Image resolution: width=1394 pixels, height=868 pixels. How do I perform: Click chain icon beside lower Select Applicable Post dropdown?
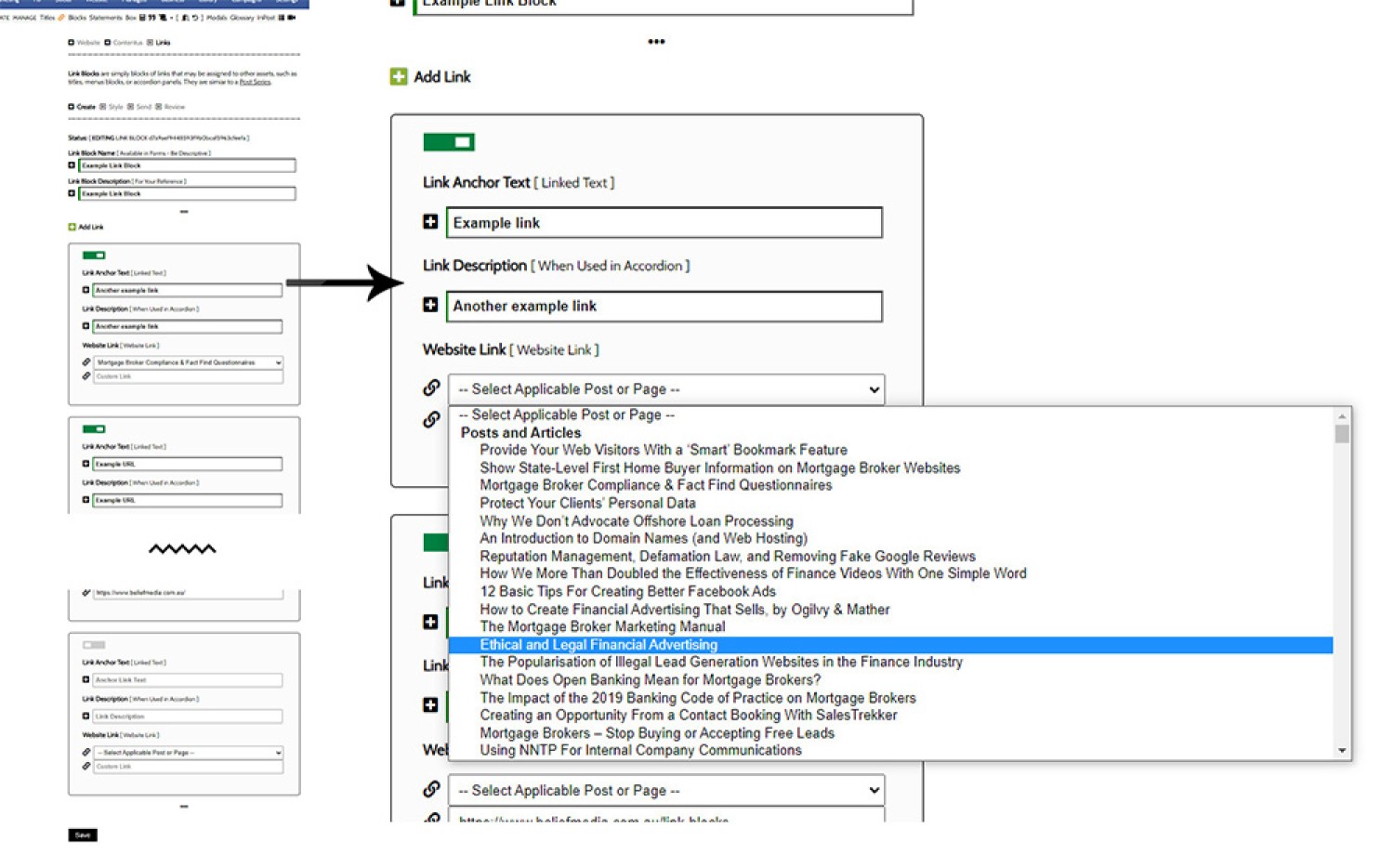point(431,789)
